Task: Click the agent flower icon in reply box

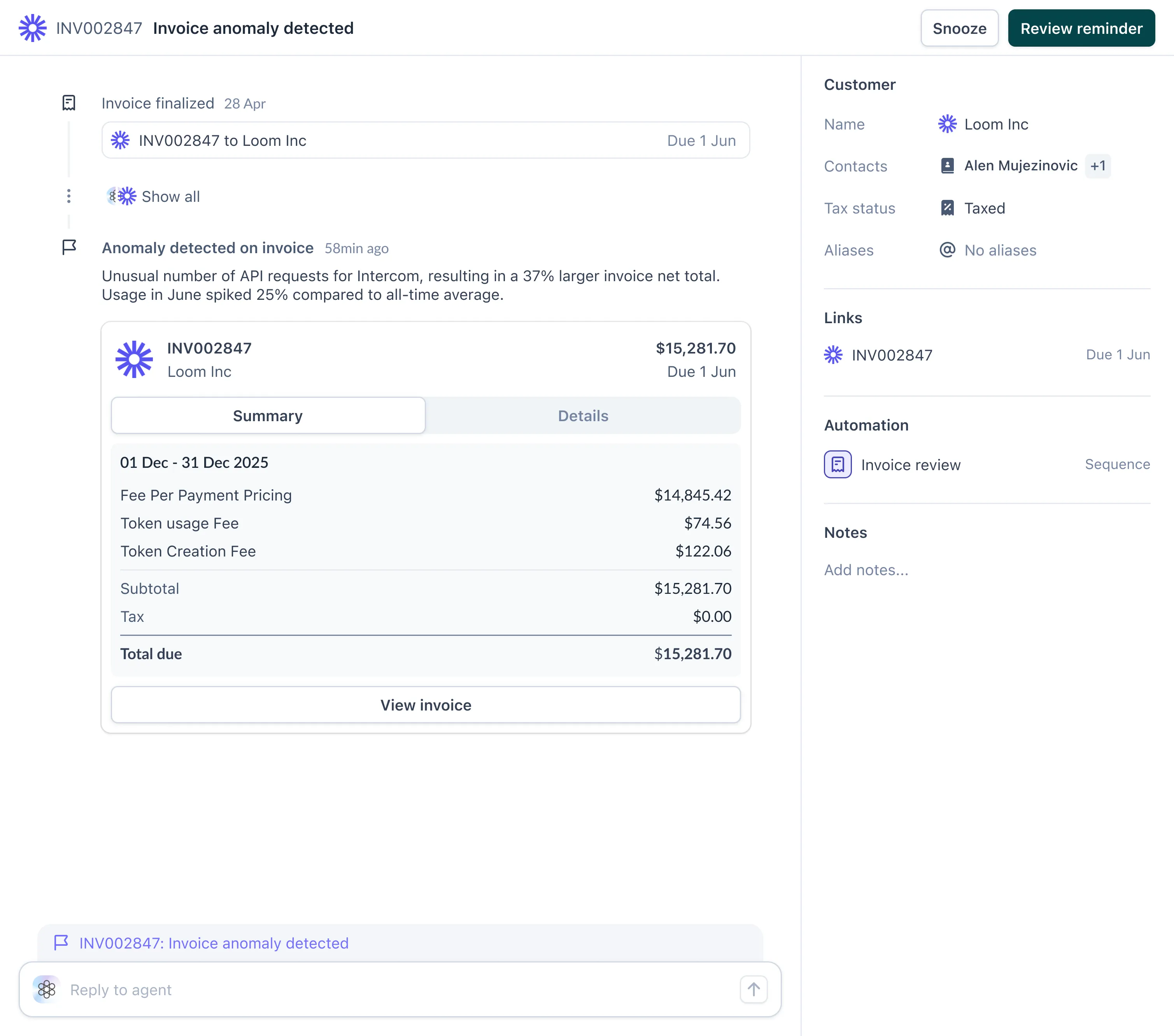Action: (x=47, y=989)
